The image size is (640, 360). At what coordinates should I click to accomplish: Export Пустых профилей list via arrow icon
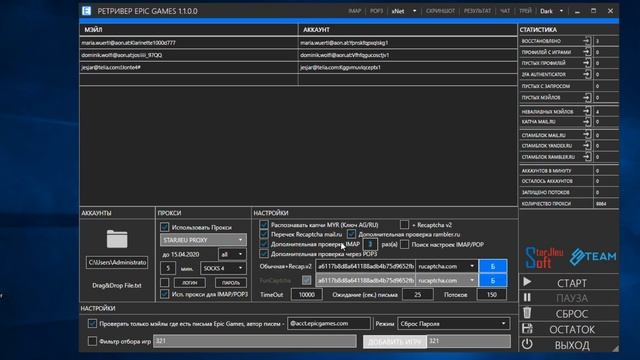click(587, 63)
